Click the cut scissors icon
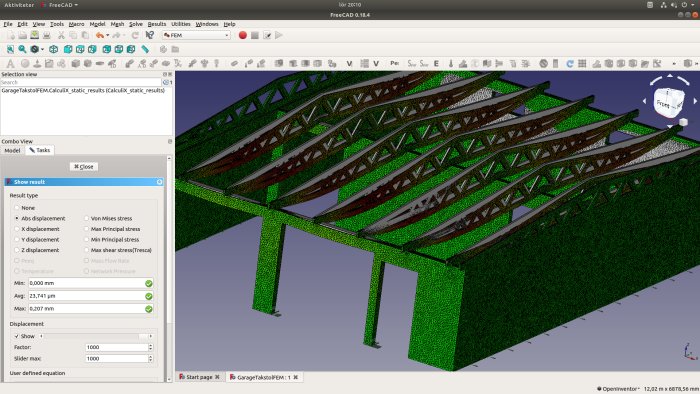 [x=61, y=35]
